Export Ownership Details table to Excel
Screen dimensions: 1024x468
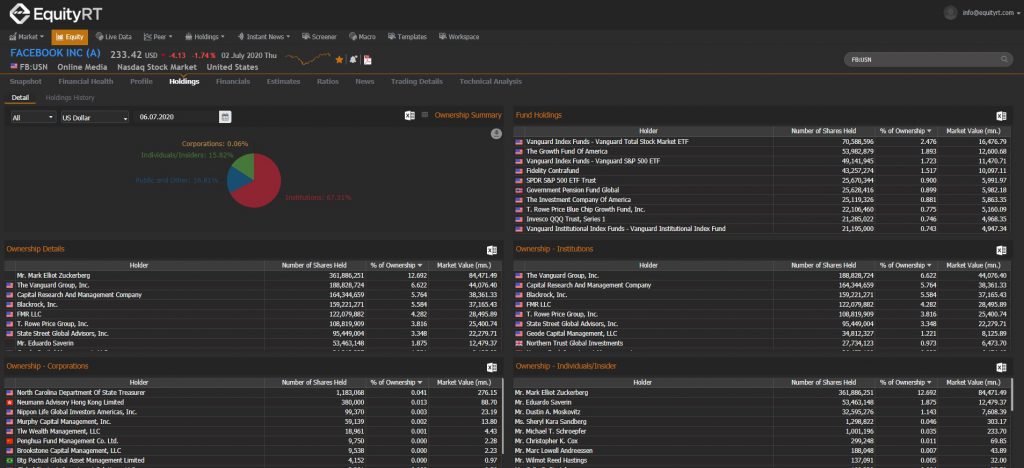(492, 250)
